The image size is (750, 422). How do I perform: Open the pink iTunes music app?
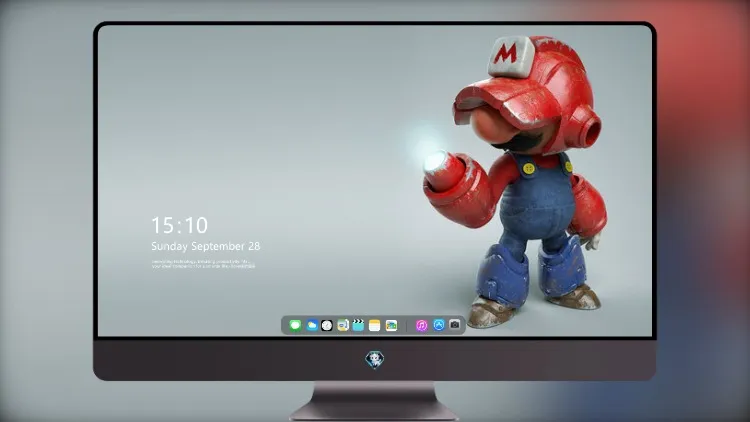pos(421,325)
